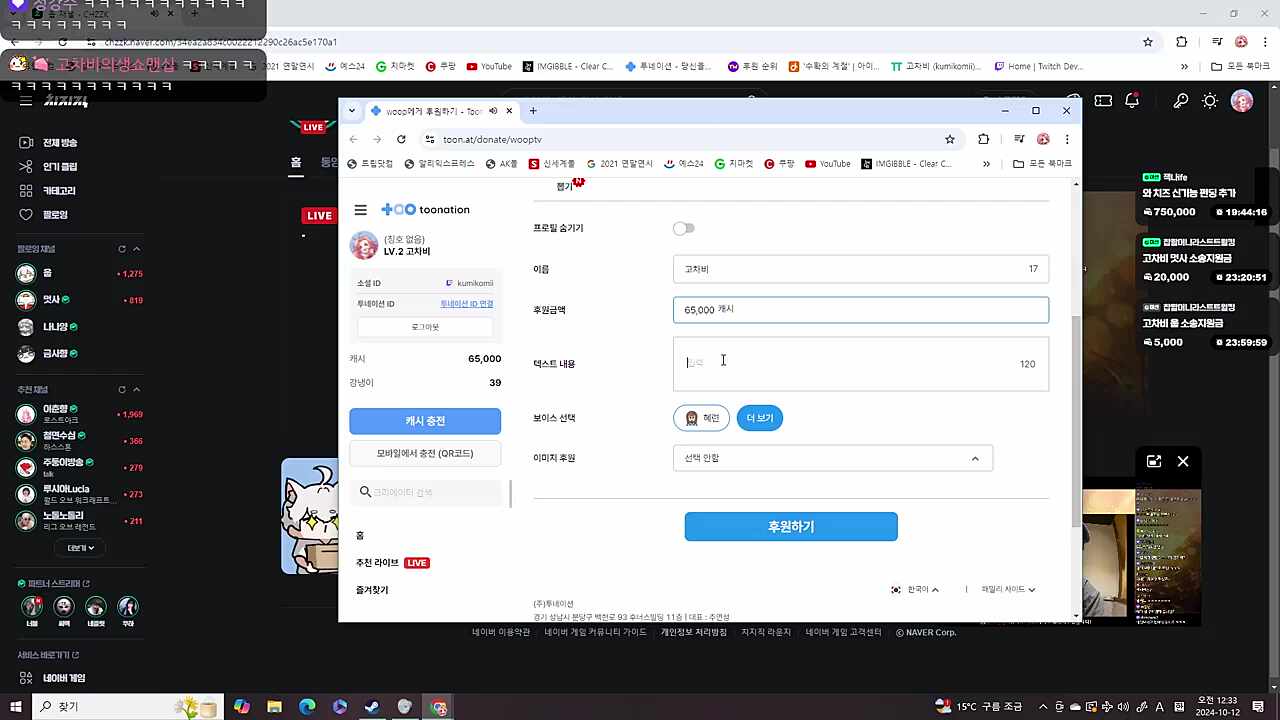This screenshot has height=720, width=1280.
Task: Click the 후원하기 donate button
Action: point(791,527)
